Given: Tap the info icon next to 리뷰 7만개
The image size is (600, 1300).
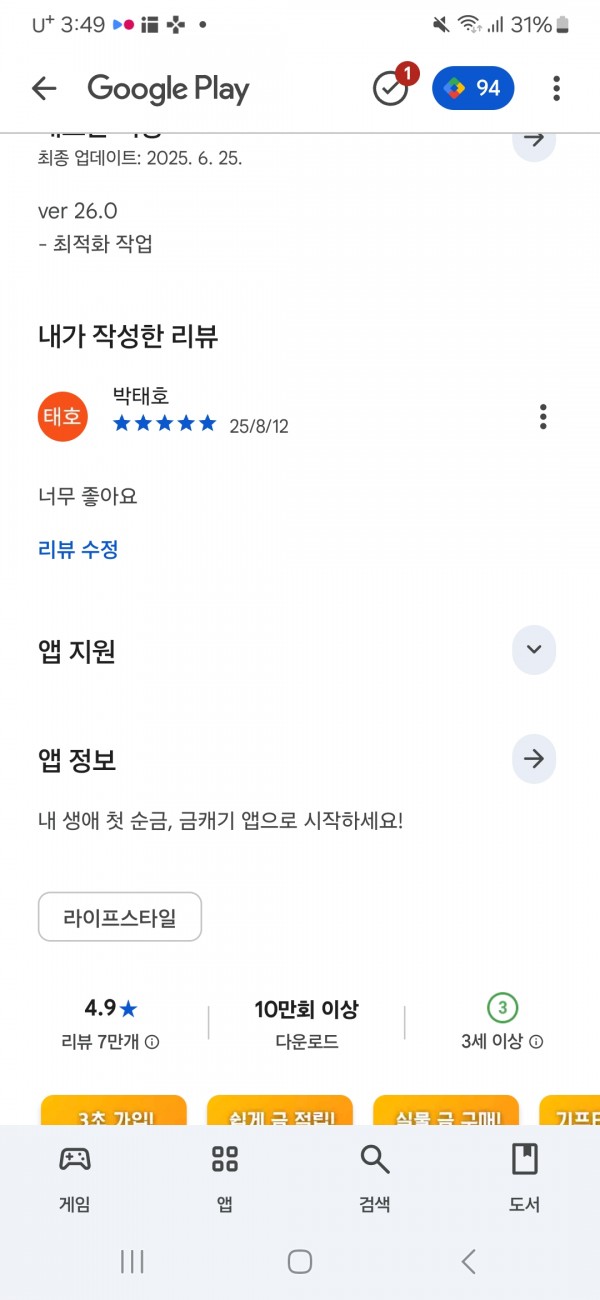Looking at the screenshot, I should pos(152,1042).
